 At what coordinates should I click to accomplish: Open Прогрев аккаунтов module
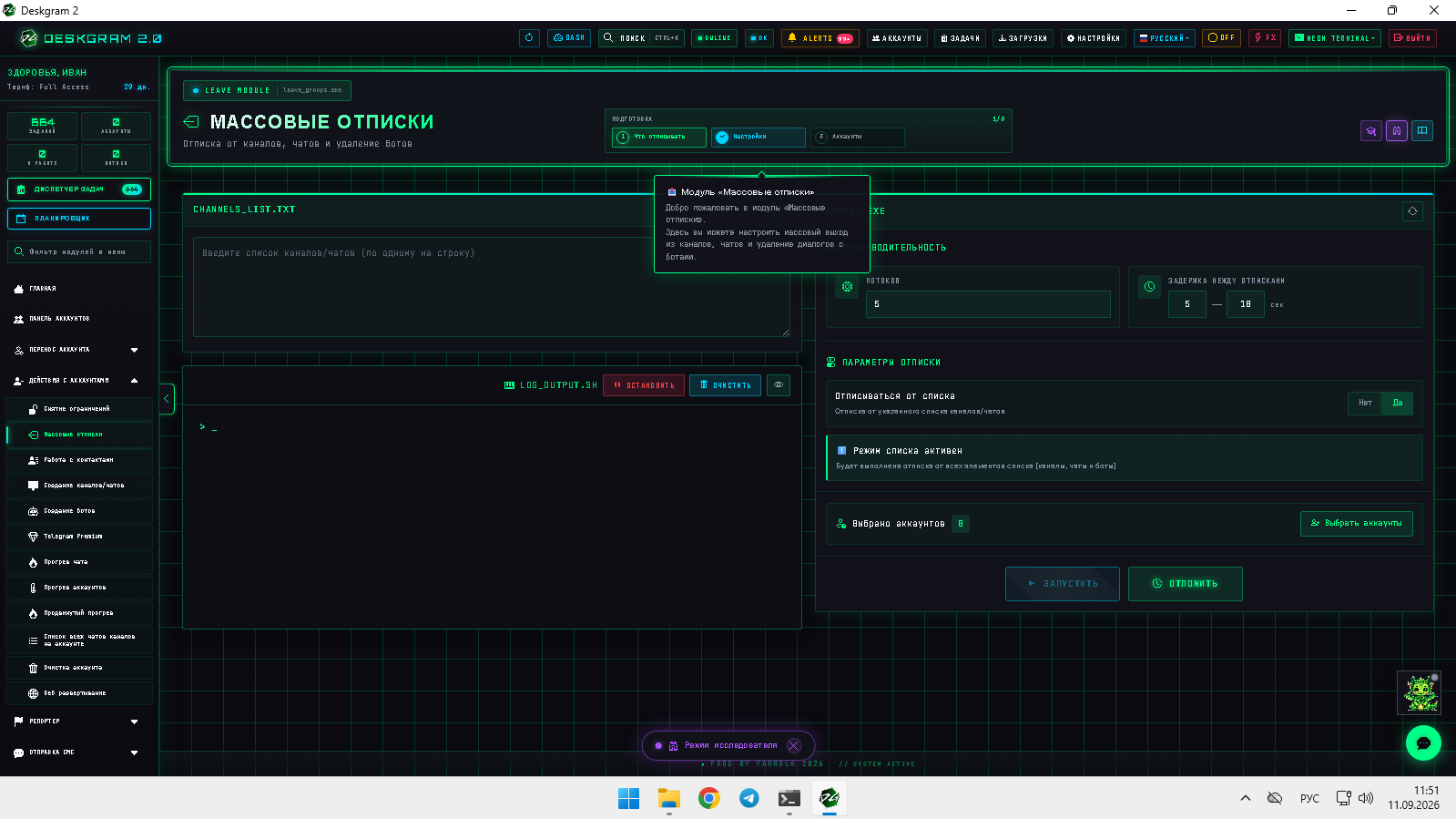(x=79, y=588)
